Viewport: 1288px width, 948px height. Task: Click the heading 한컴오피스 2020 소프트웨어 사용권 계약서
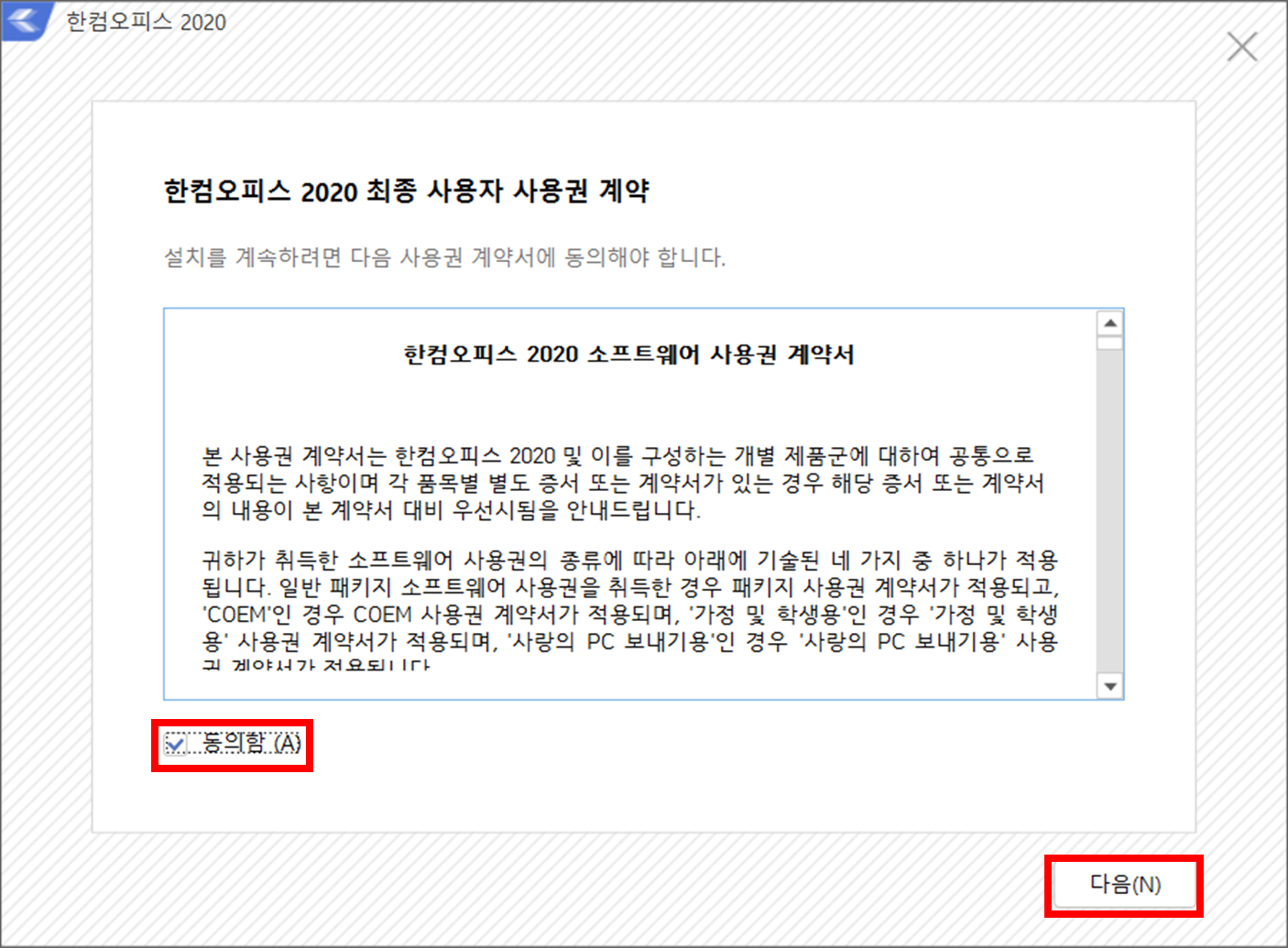[x=628, y=354]
